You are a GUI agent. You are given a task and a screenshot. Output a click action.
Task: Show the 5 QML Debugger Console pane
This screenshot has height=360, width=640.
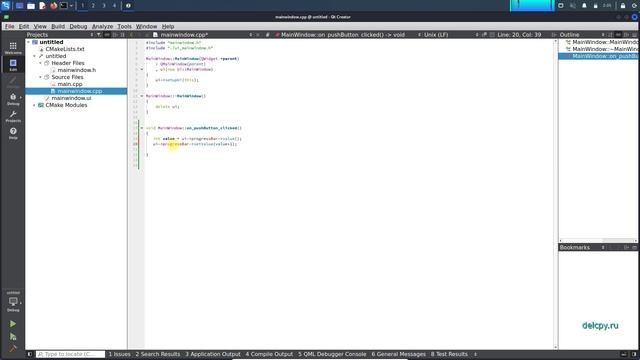[332, 354]
